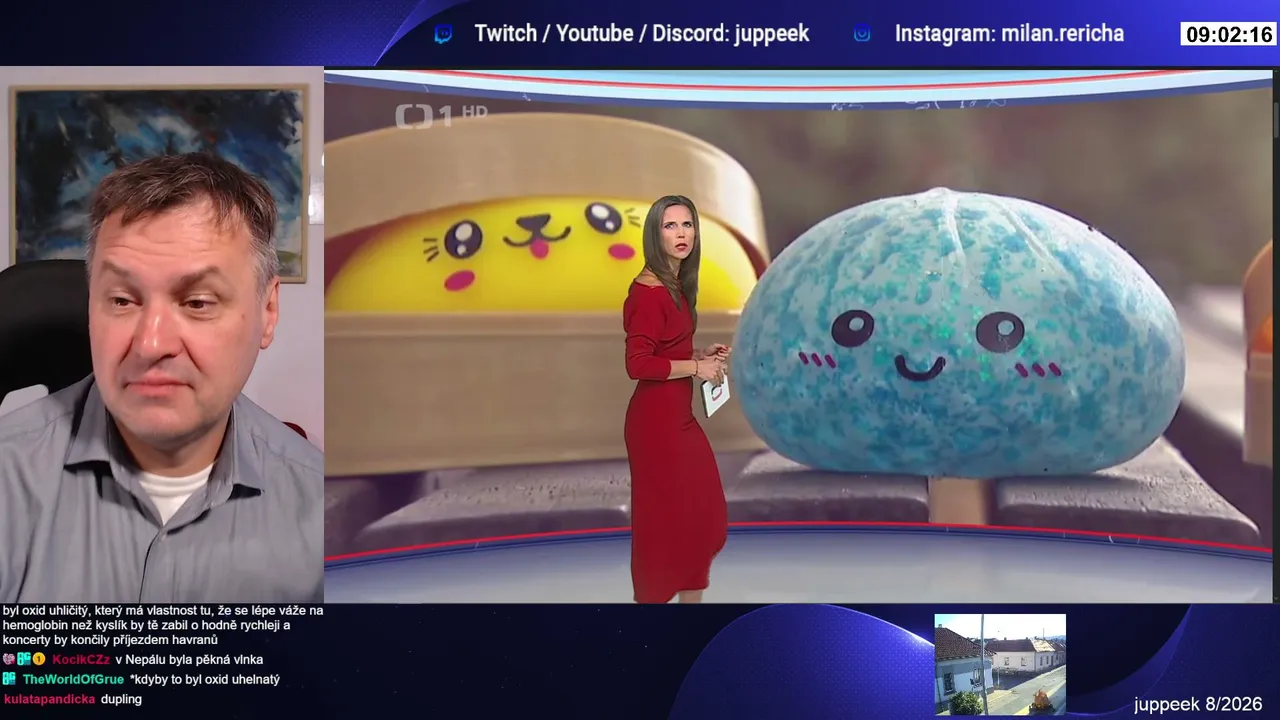The image size is (1280, 720).
Task: Open the KocikCZz chat username
Action: pyautogui.click(x=81, y=660)
